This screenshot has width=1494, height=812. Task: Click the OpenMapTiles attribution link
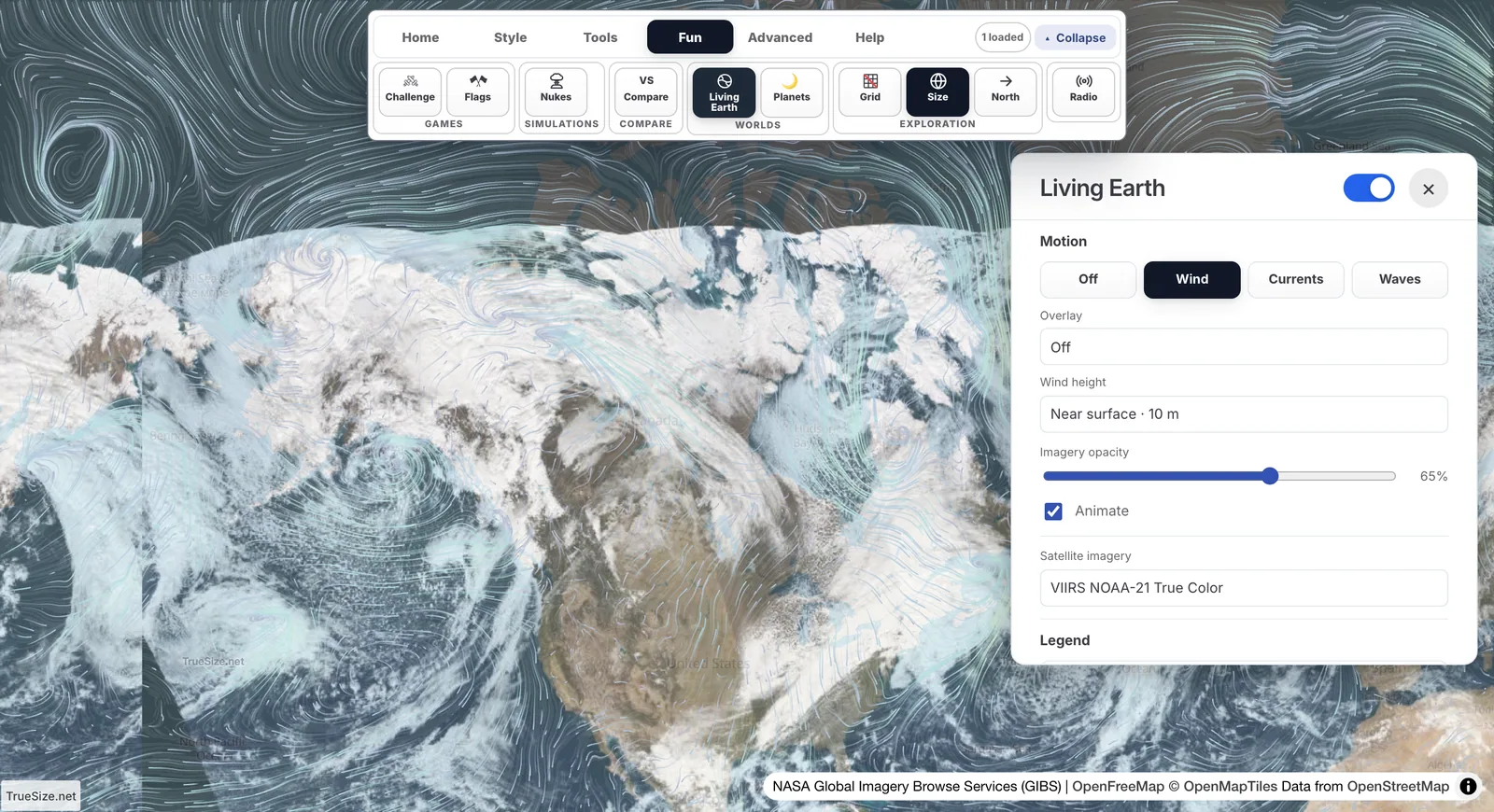pyautogui.click(x=1230, y=786)
